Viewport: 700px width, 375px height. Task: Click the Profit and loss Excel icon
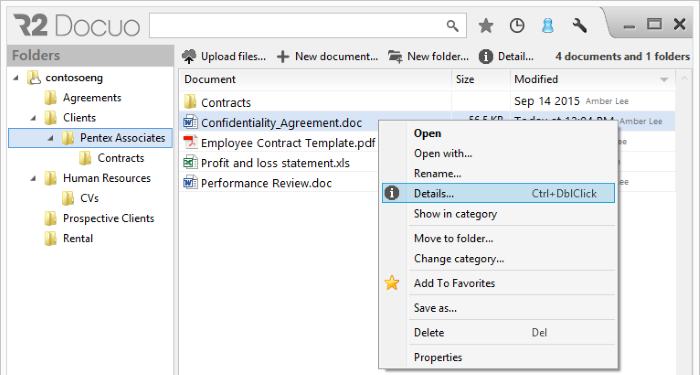coord(191,162)
